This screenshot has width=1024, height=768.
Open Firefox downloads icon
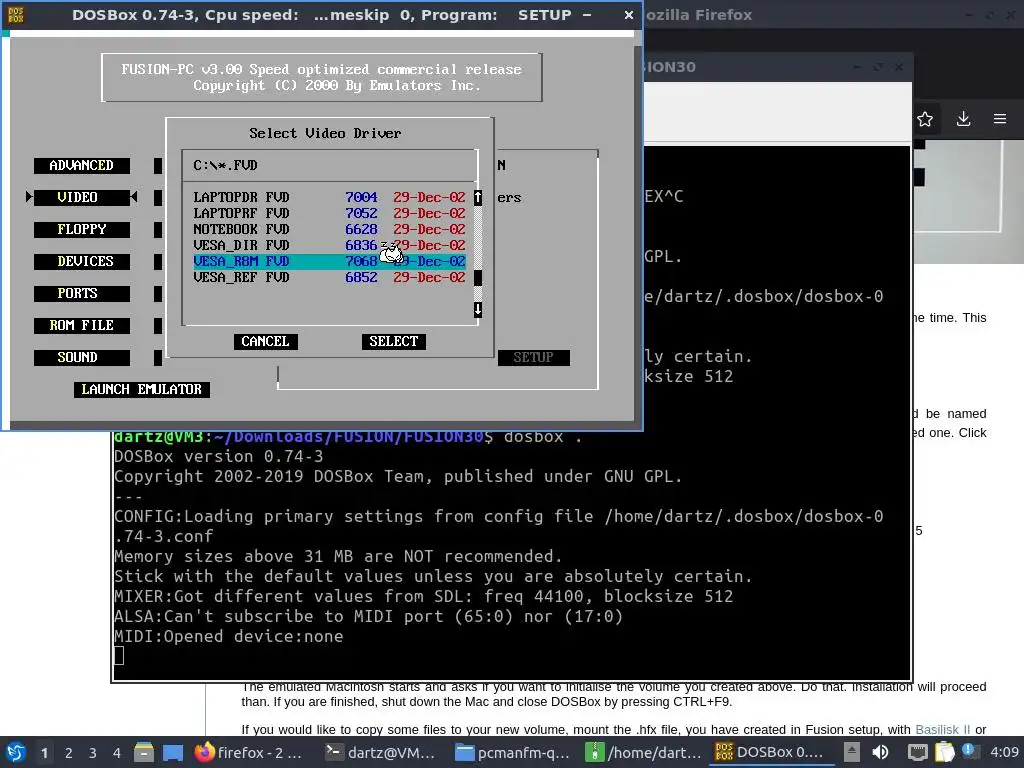963,119
